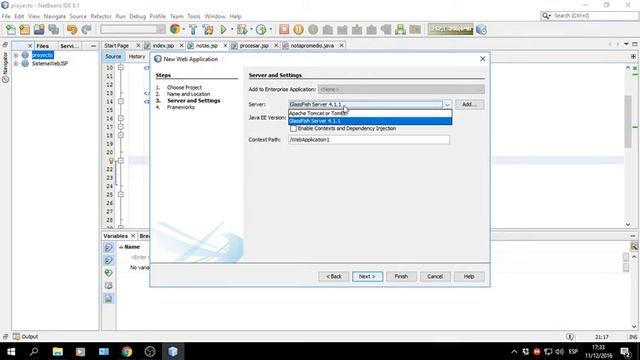Click the Finish button
640x360 pixels.
(401, 276)
